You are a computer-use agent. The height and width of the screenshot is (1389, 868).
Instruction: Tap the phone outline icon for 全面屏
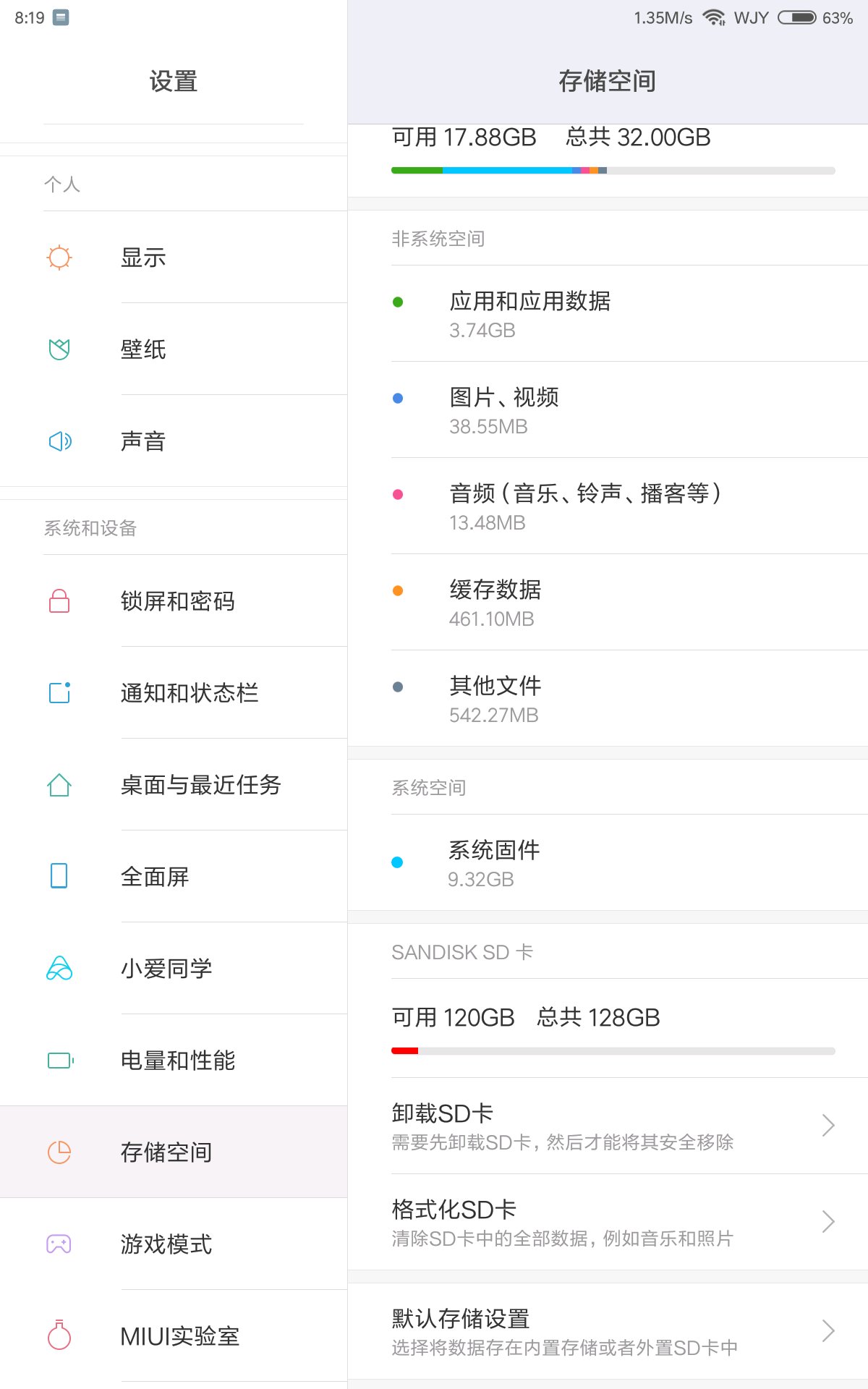pyautogui.click(x=59, y=876)
